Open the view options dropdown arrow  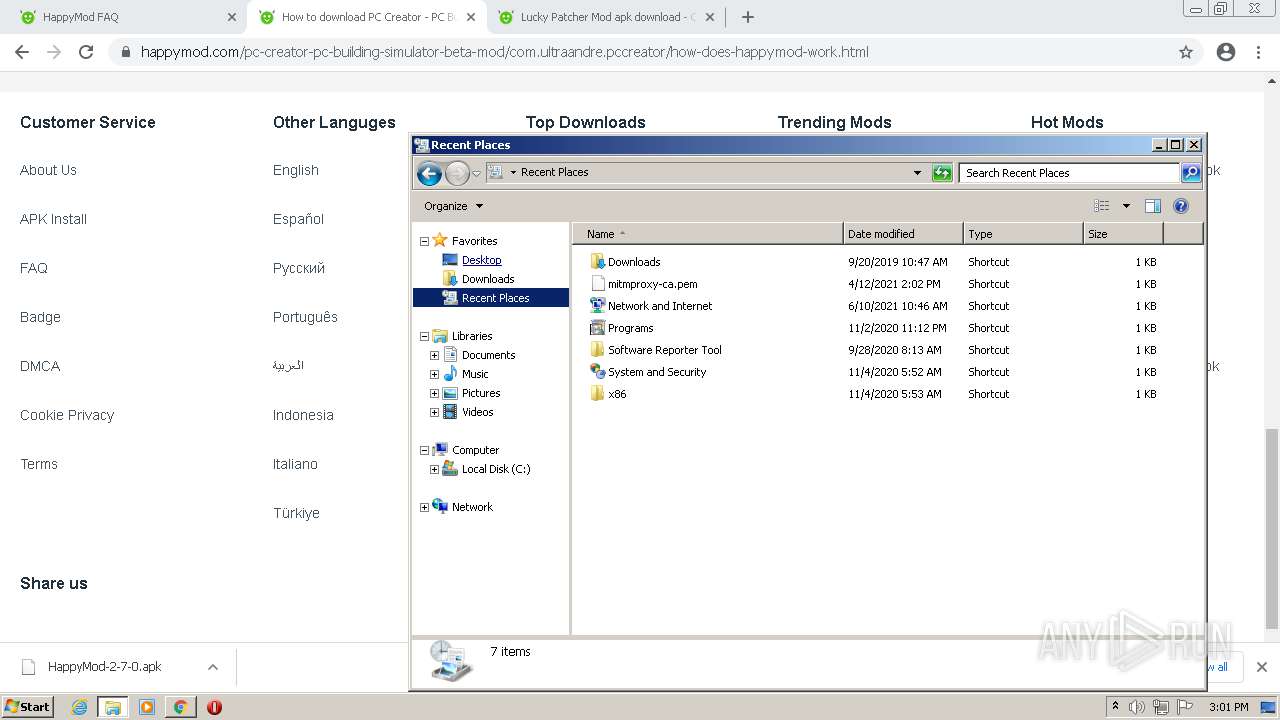(x=1126, y=206)
